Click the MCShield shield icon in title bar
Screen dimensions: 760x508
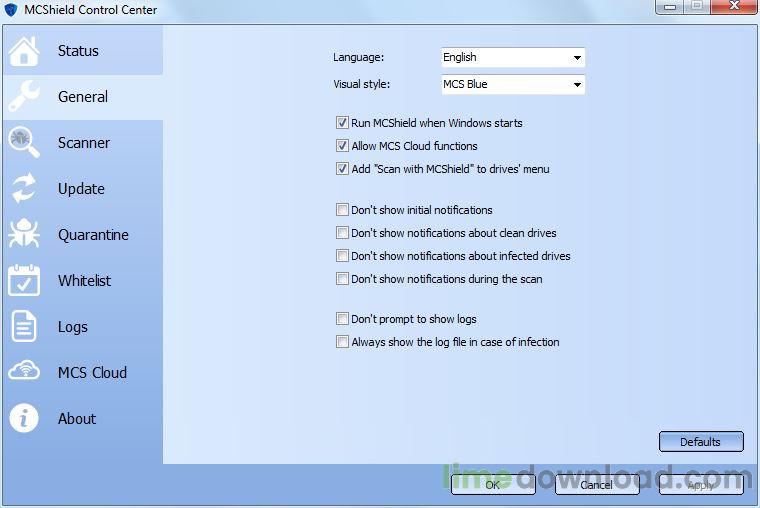(11, 10)
